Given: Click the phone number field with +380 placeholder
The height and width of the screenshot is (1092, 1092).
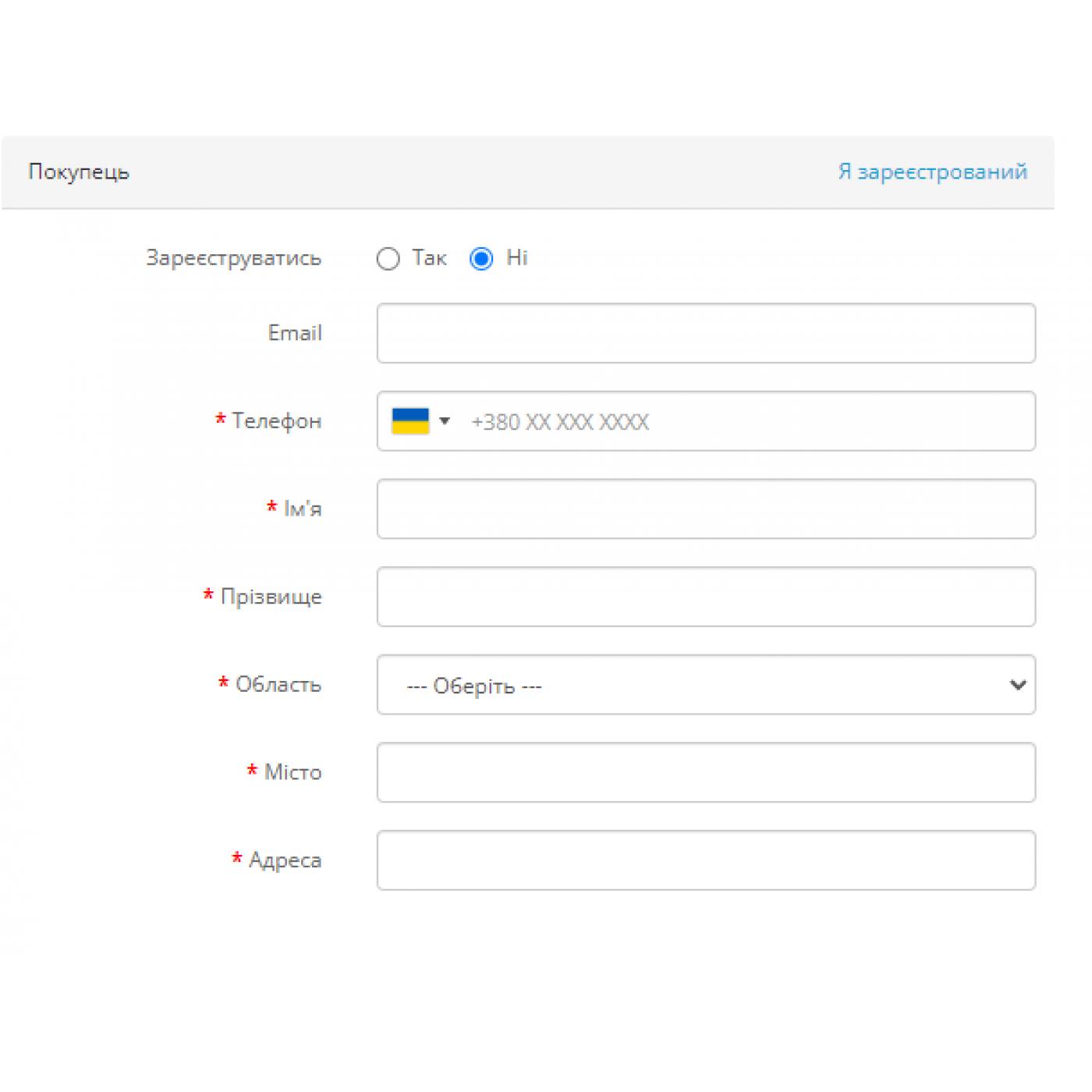Looking at the screenshot, I should coord(741,422).
